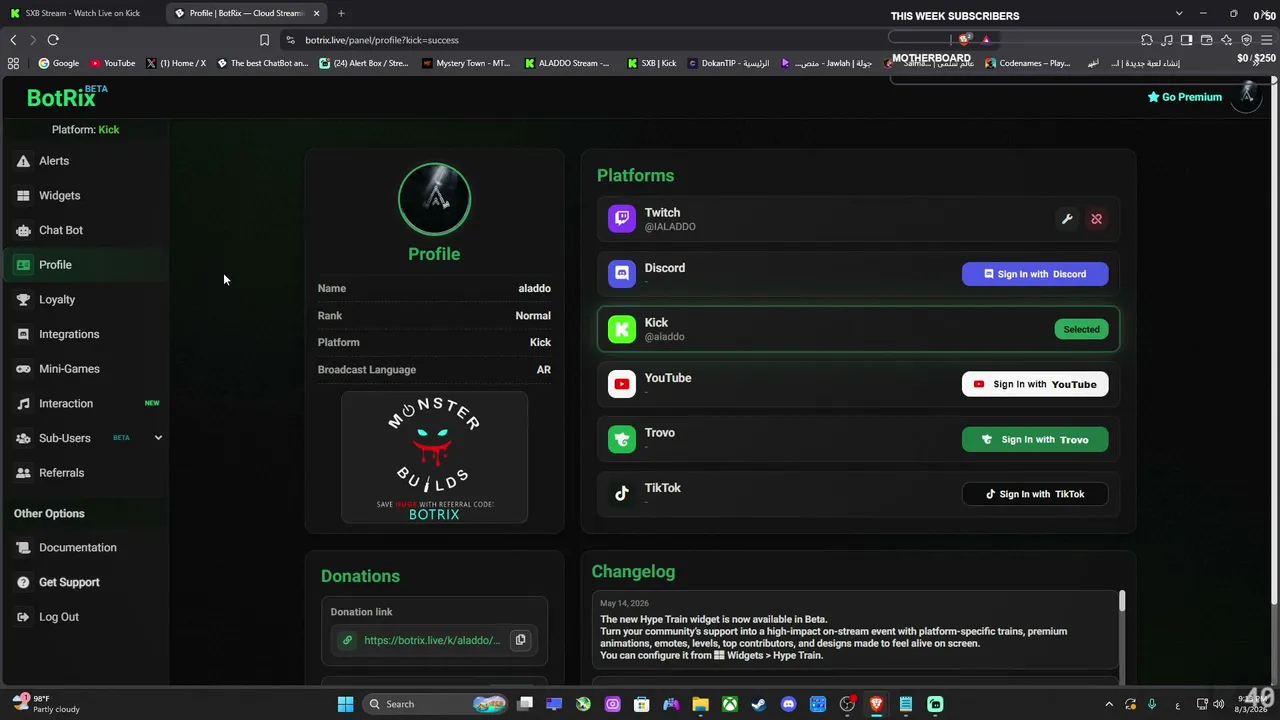Switch to the SXB Stream browser tab
Viewport: 1280px width, 720px height.
(82, 13)
